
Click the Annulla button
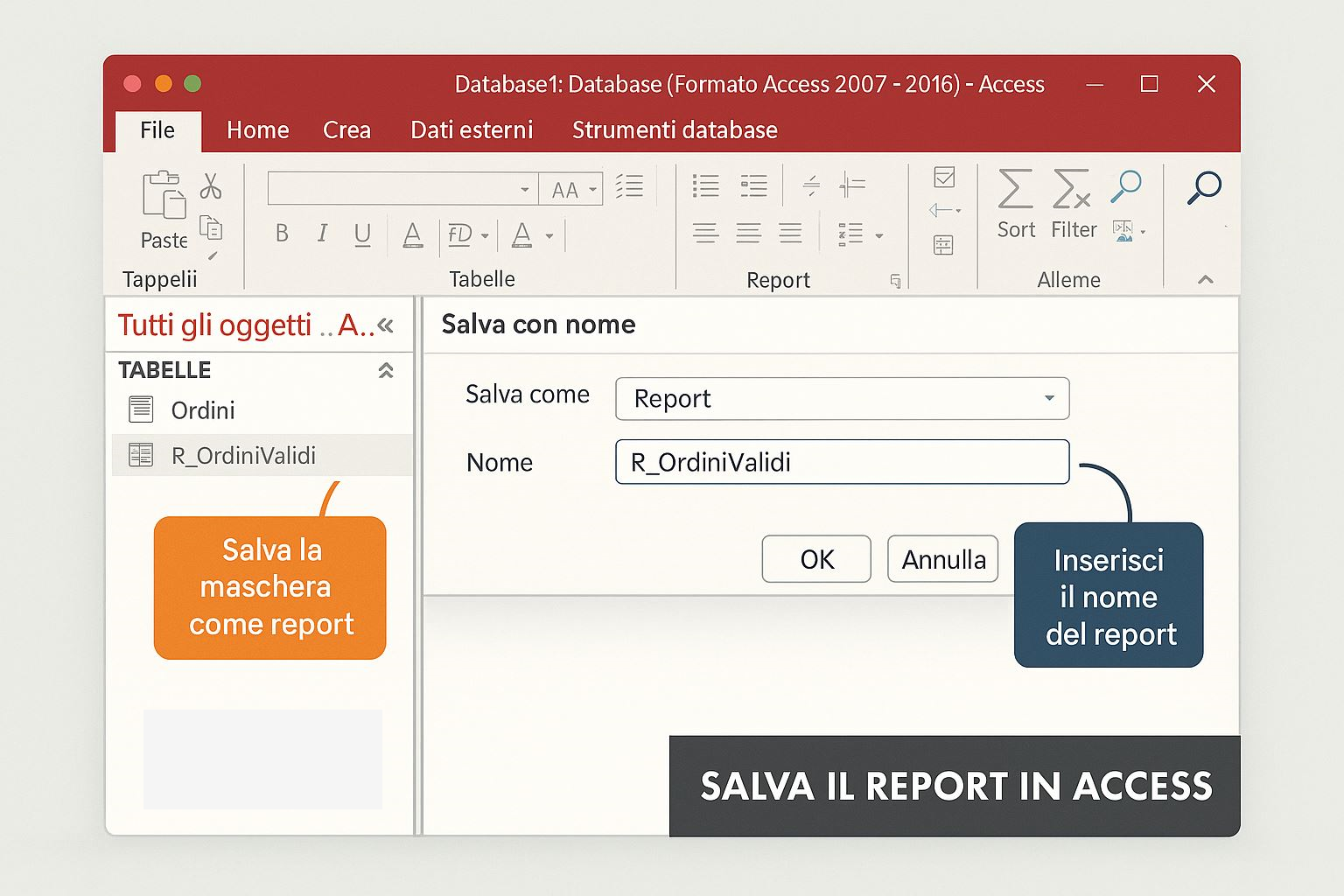943,559
